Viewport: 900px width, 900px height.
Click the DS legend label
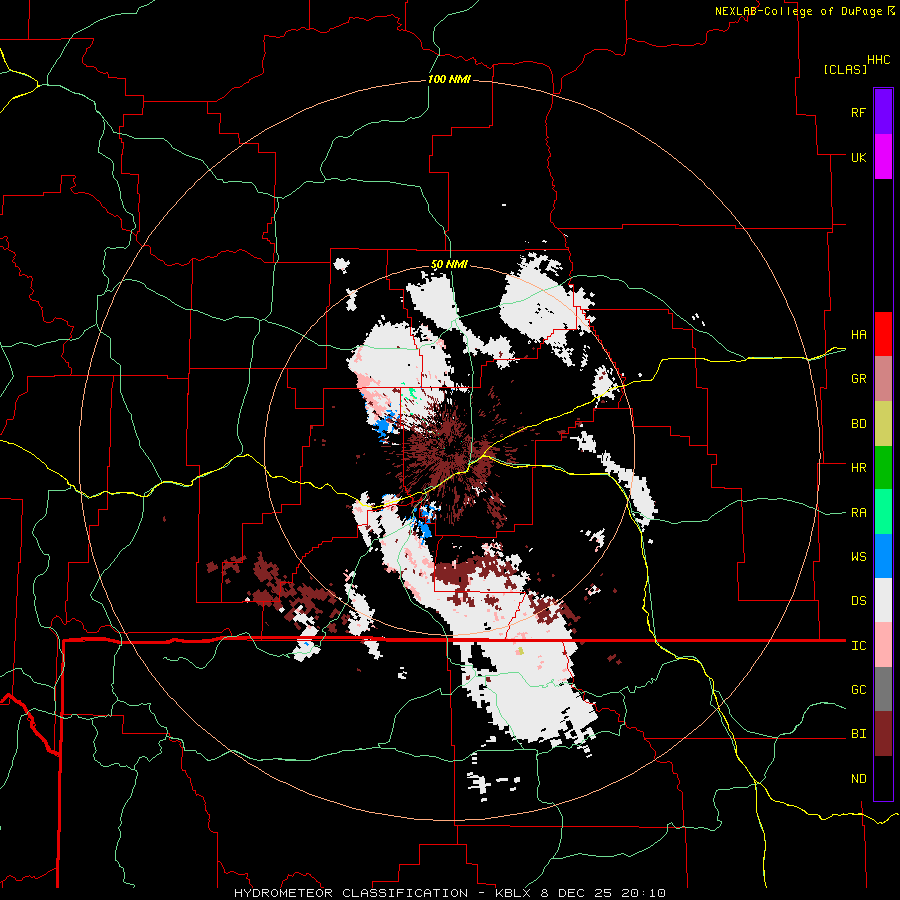[x=858, y=601]
